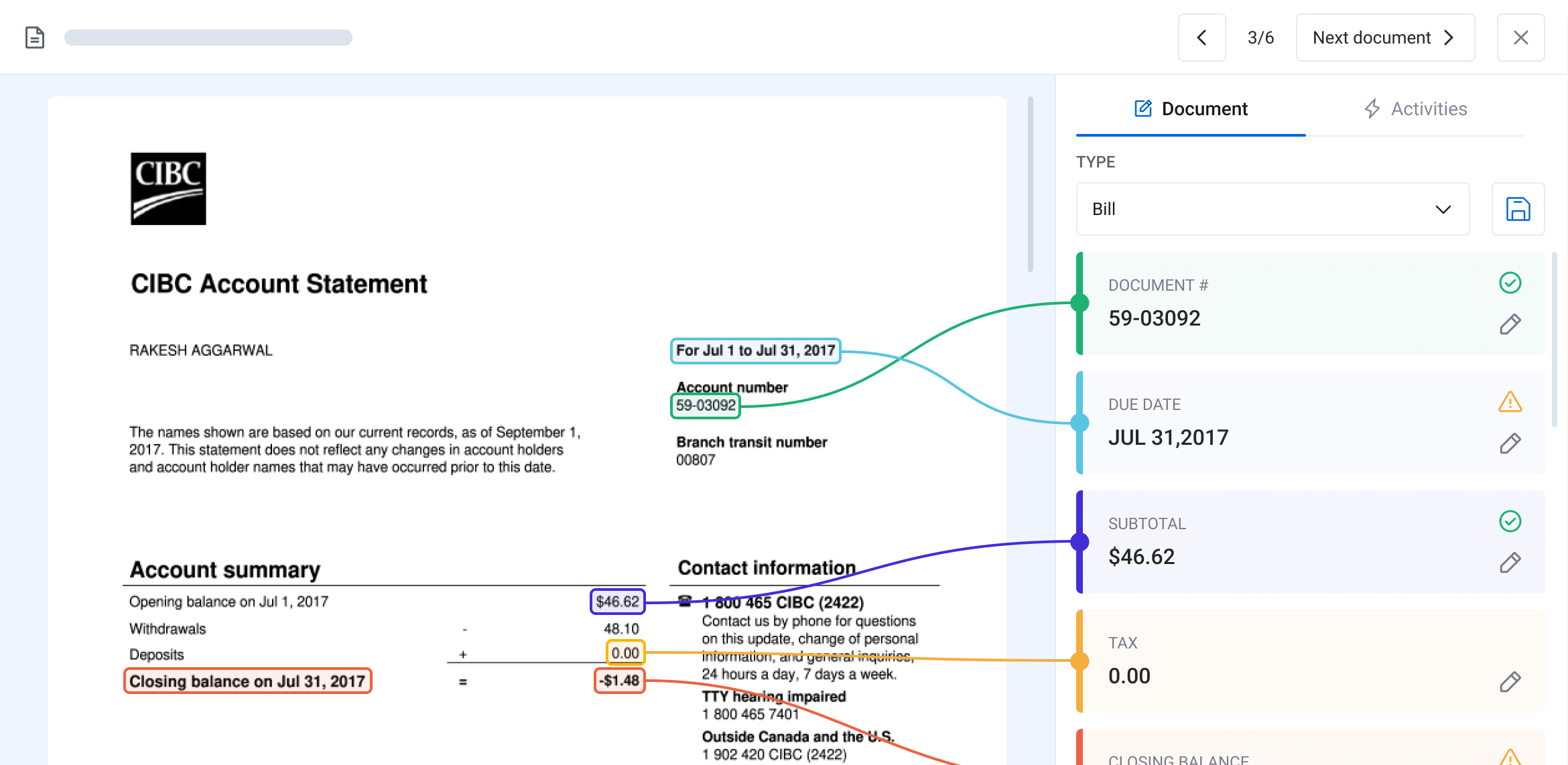Click the Due Date warning triangle
1568x765 pixels.
pos(1510,402)
